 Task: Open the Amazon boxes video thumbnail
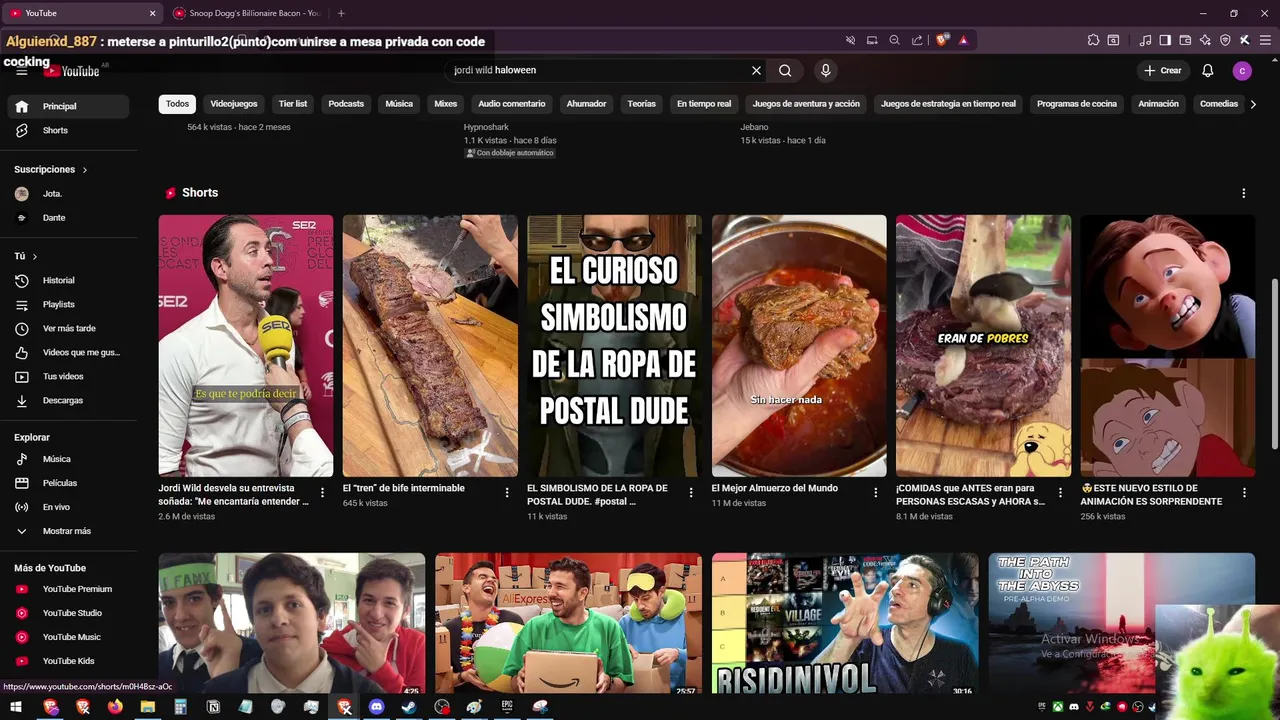pyautogui.click(x=568, y=623)
